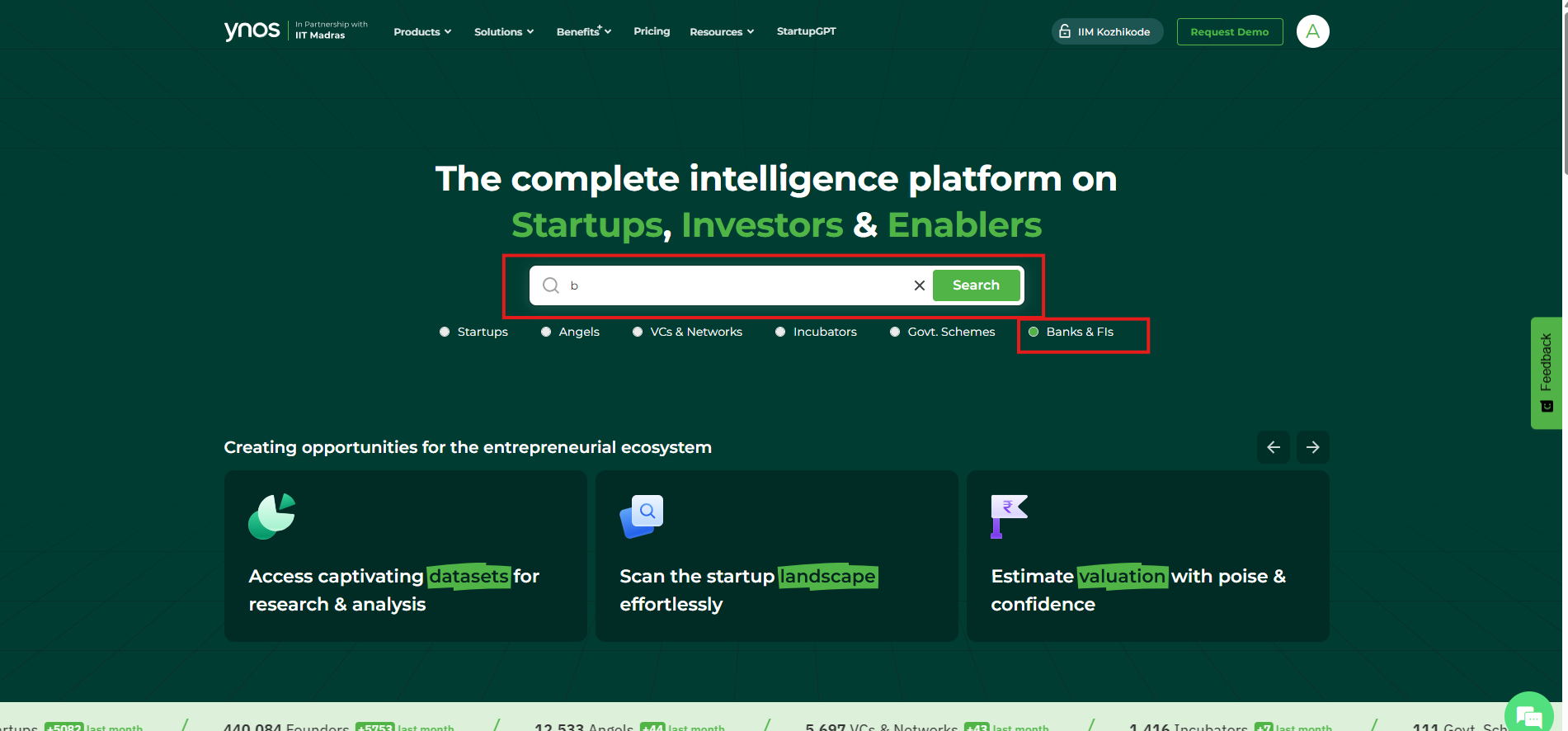Select the Govt. Schemes radio option
Screen dimensions: 1568x731
point(895,332)
